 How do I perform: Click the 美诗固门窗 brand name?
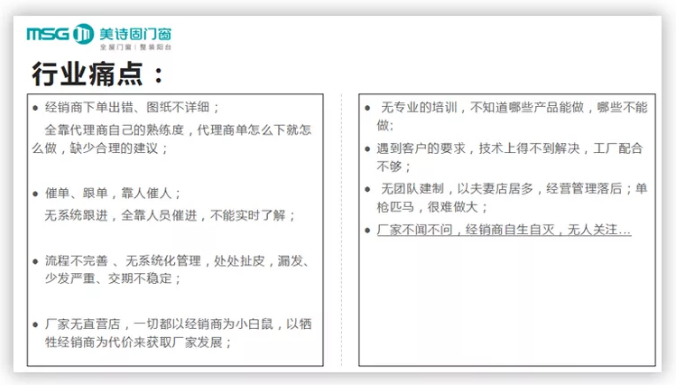click(x=135, y=34)
